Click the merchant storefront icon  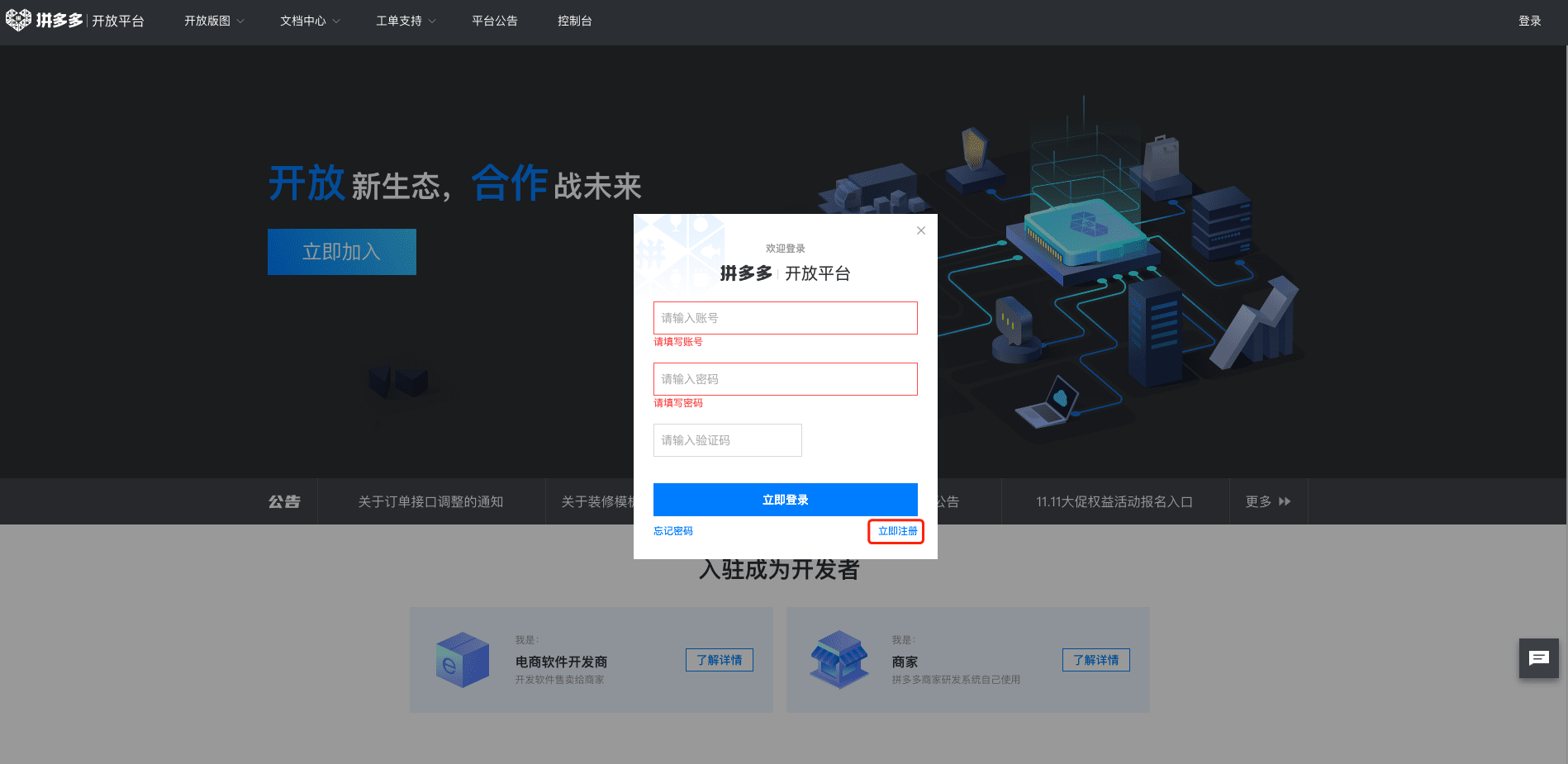[839, 660]
